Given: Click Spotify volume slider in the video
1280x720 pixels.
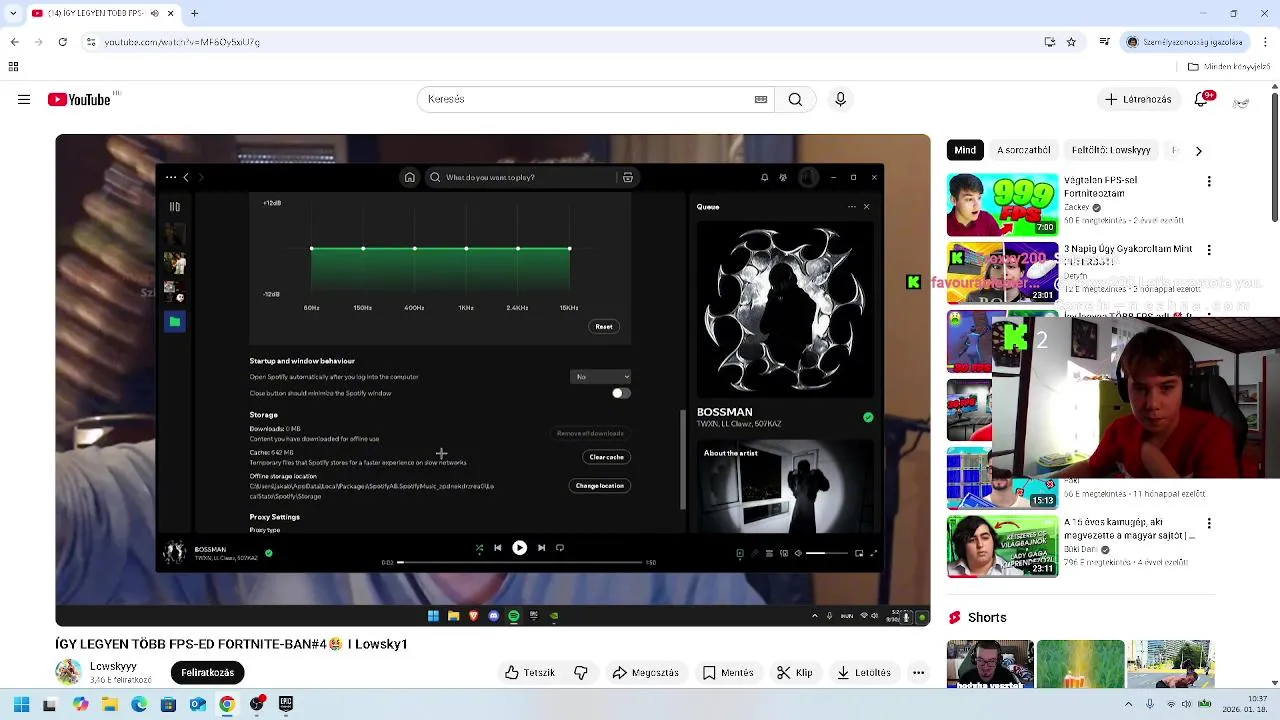Looking at the screenshot, I should click(x=826, y=553).
